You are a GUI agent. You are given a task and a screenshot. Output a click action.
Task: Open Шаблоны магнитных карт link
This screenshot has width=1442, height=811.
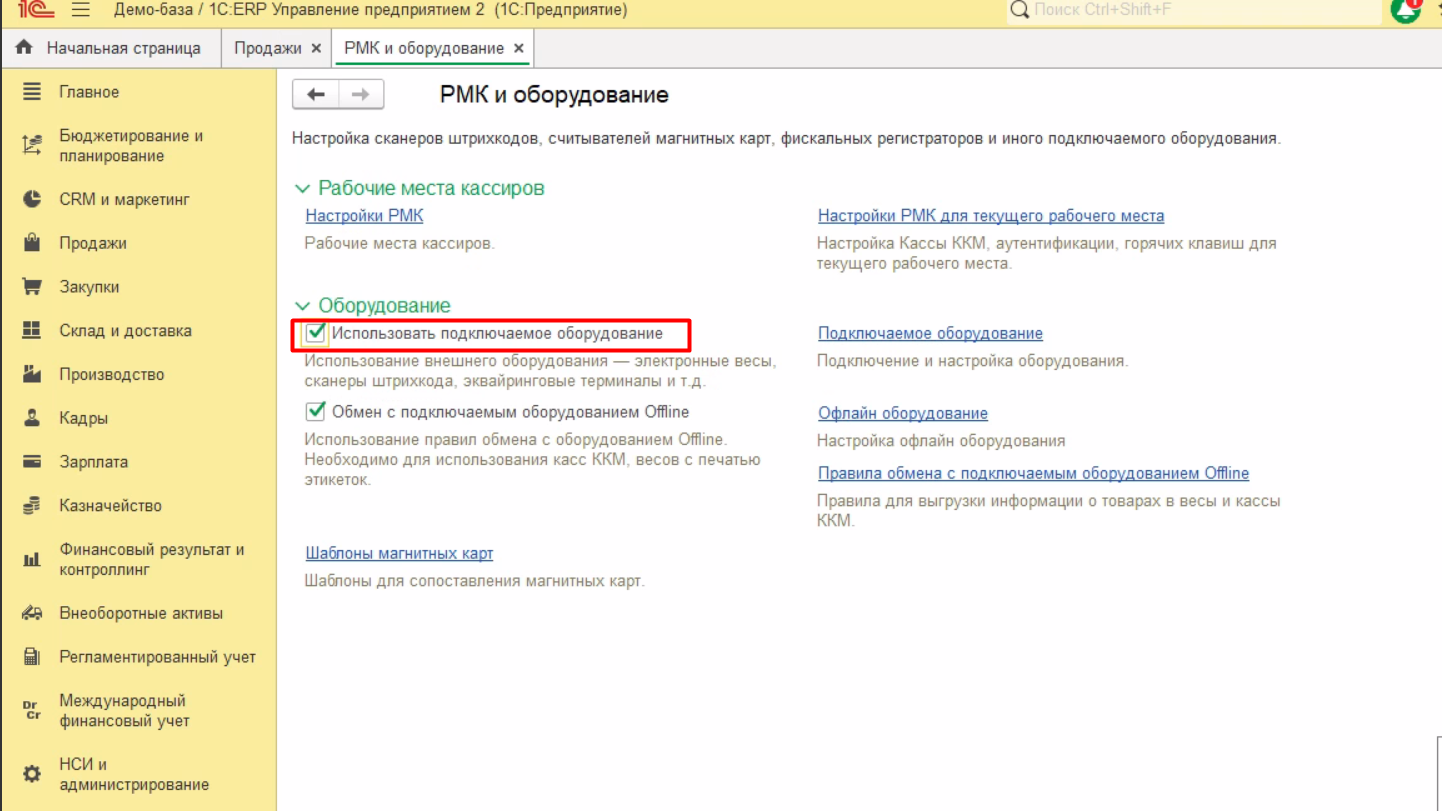pos(399,554)
